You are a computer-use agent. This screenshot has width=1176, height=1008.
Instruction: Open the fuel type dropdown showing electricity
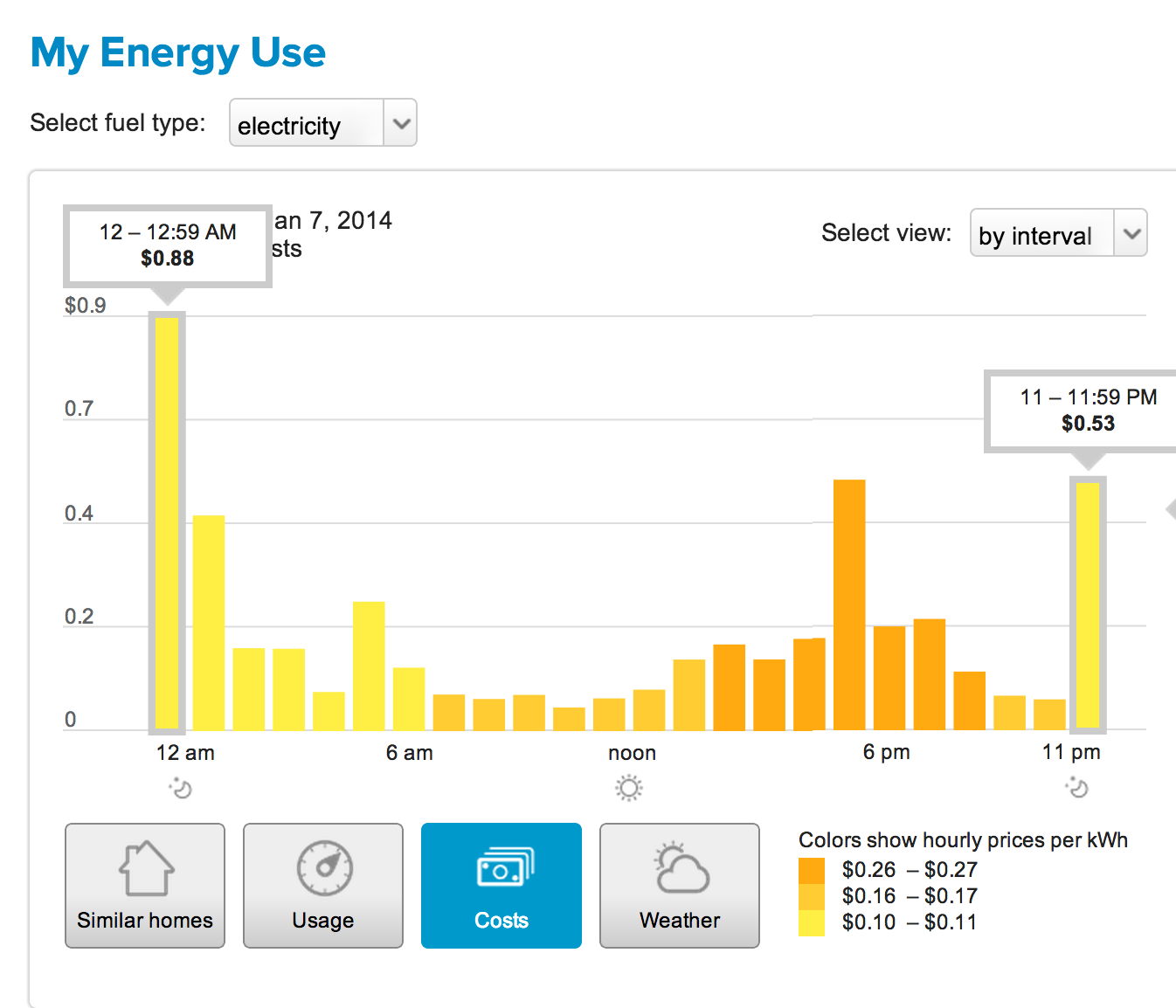[x=322, y=123]
